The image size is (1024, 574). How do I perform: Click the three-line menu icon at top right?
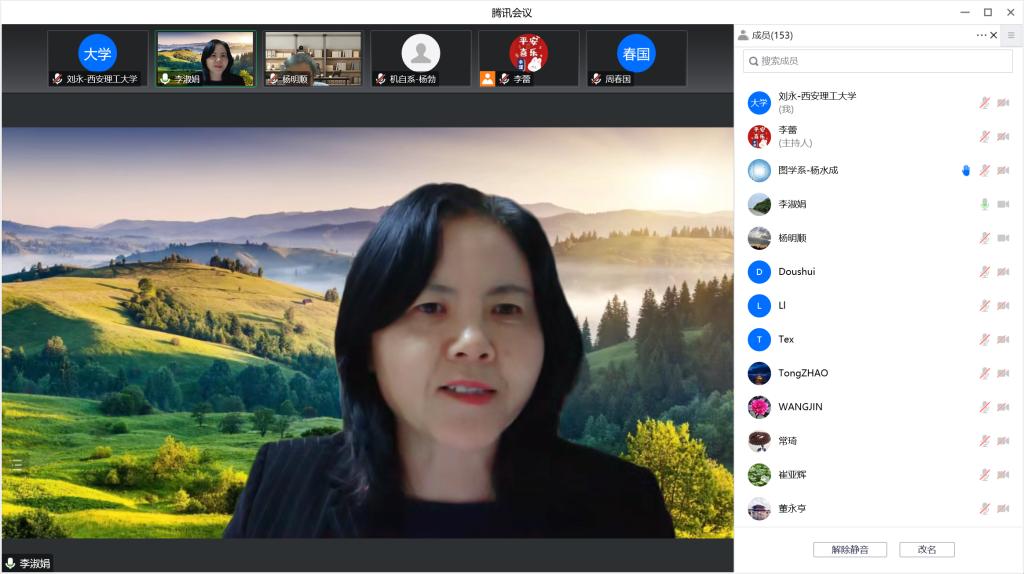point(1010,35)
